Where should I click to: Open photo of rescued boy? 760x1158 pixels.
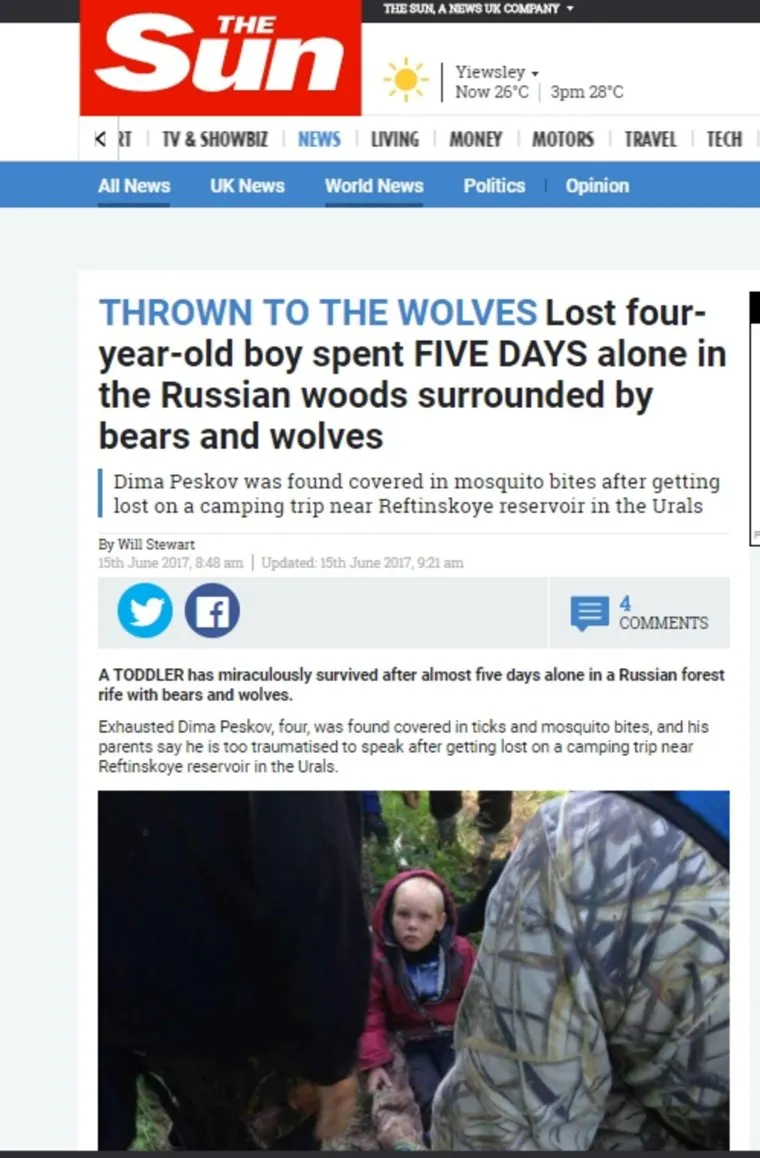[414, 970]
